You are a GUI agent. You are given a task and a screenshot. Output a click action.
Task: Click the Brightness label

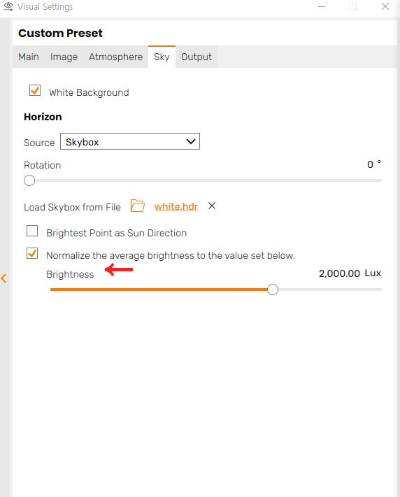tap(70, 274)
